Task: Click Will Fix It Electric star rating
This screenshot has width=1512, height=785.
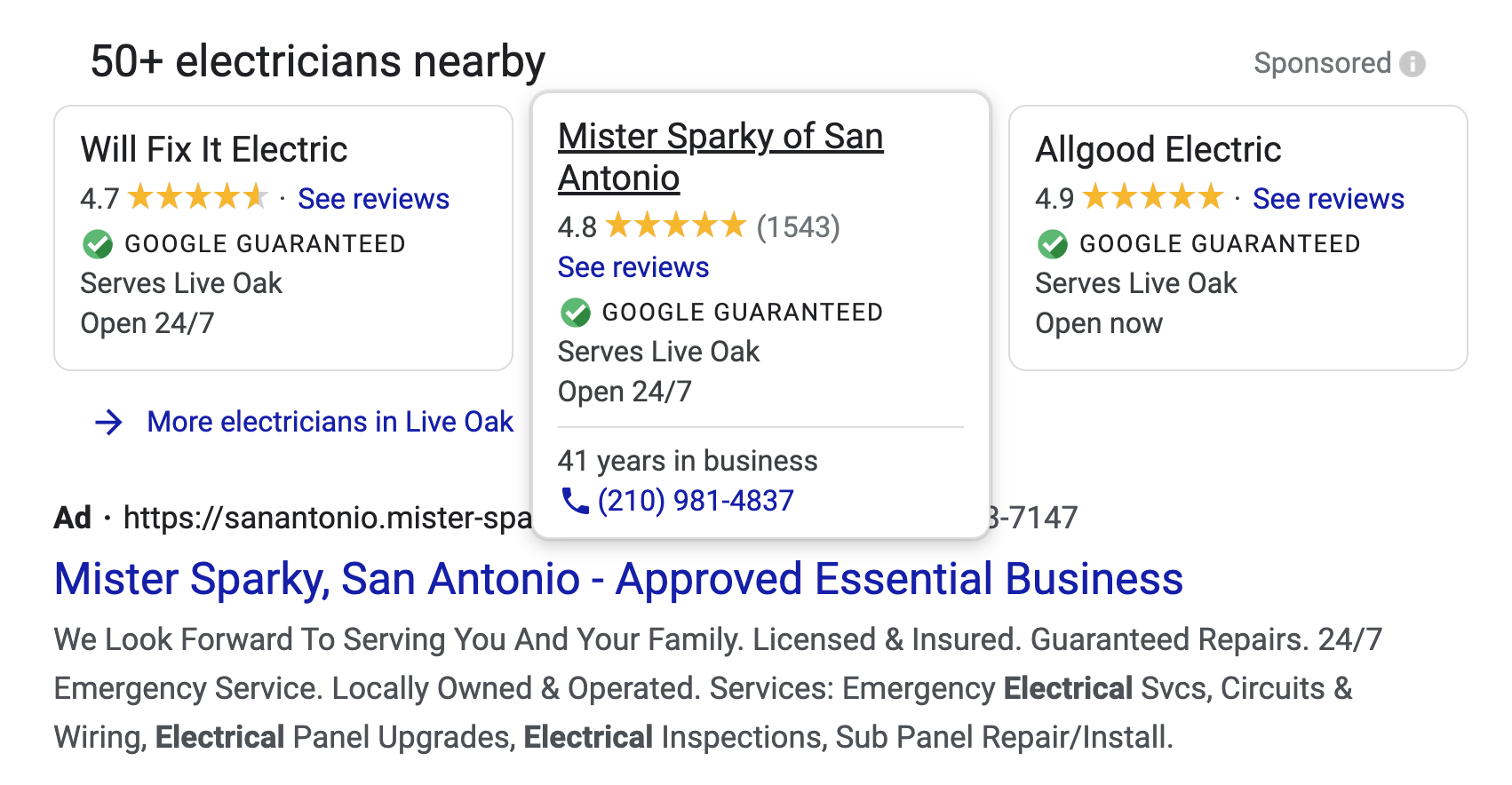Action: [x=197, y=197]
